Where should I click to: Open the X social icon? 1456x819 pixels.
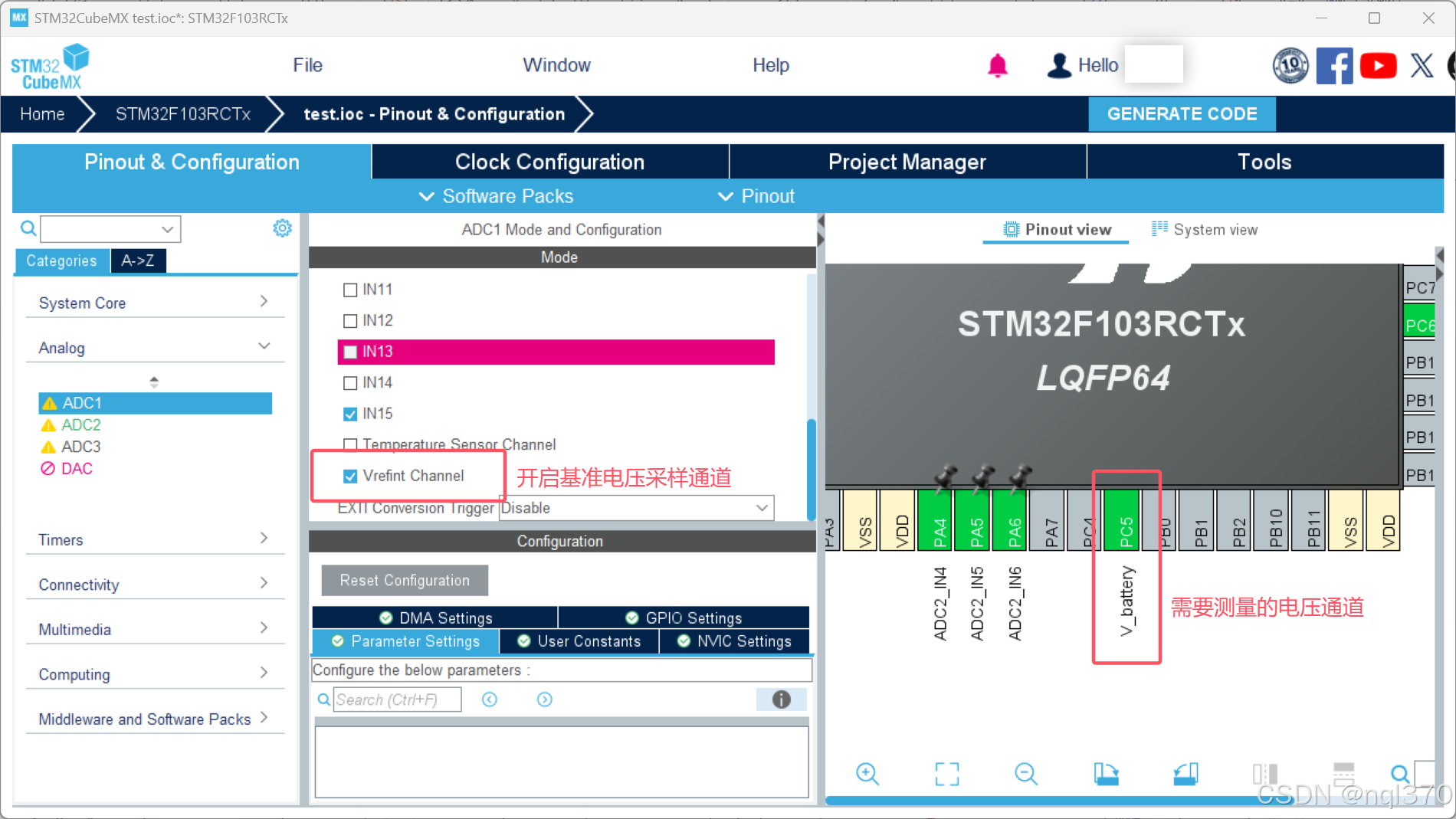click(1422, 66)
